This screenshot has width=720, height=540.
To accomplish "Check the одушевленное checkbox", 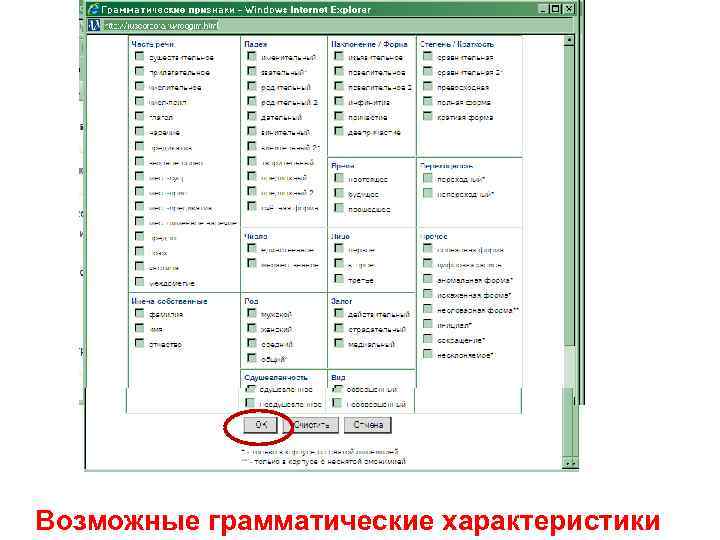I will 250,389.
